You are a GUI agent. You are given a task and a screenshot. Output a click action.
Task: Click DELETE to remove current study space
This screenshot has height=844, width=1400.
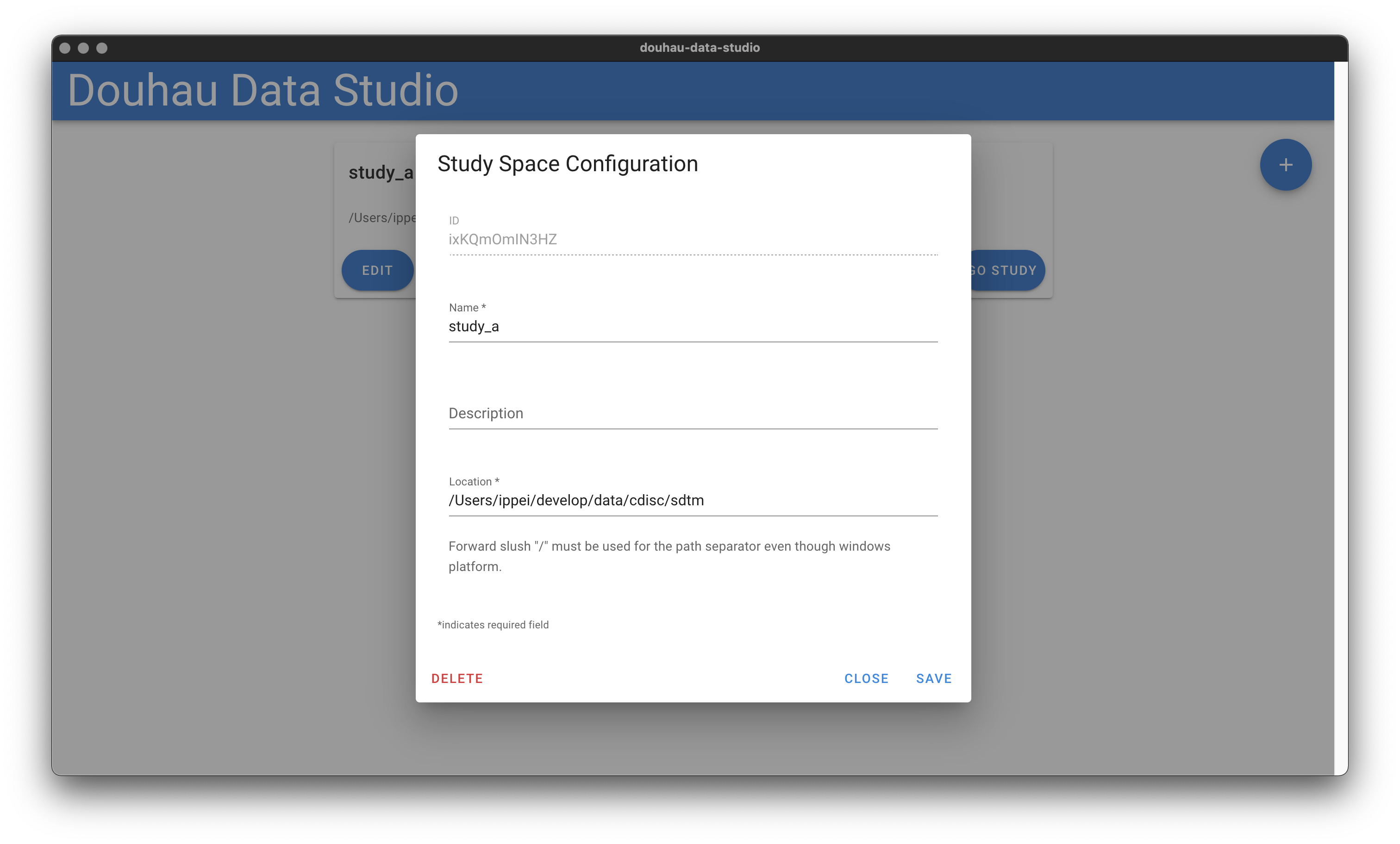point(458,679)
